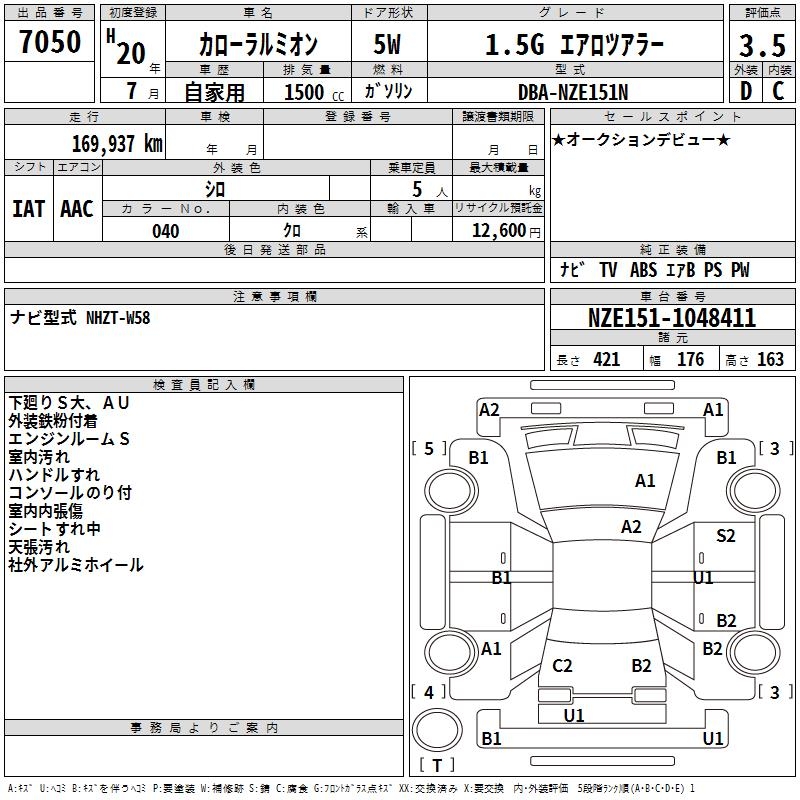Select the recycle deposit 12,600 yen field
This screenshot has height=800, width=800.
coord(498,230)
